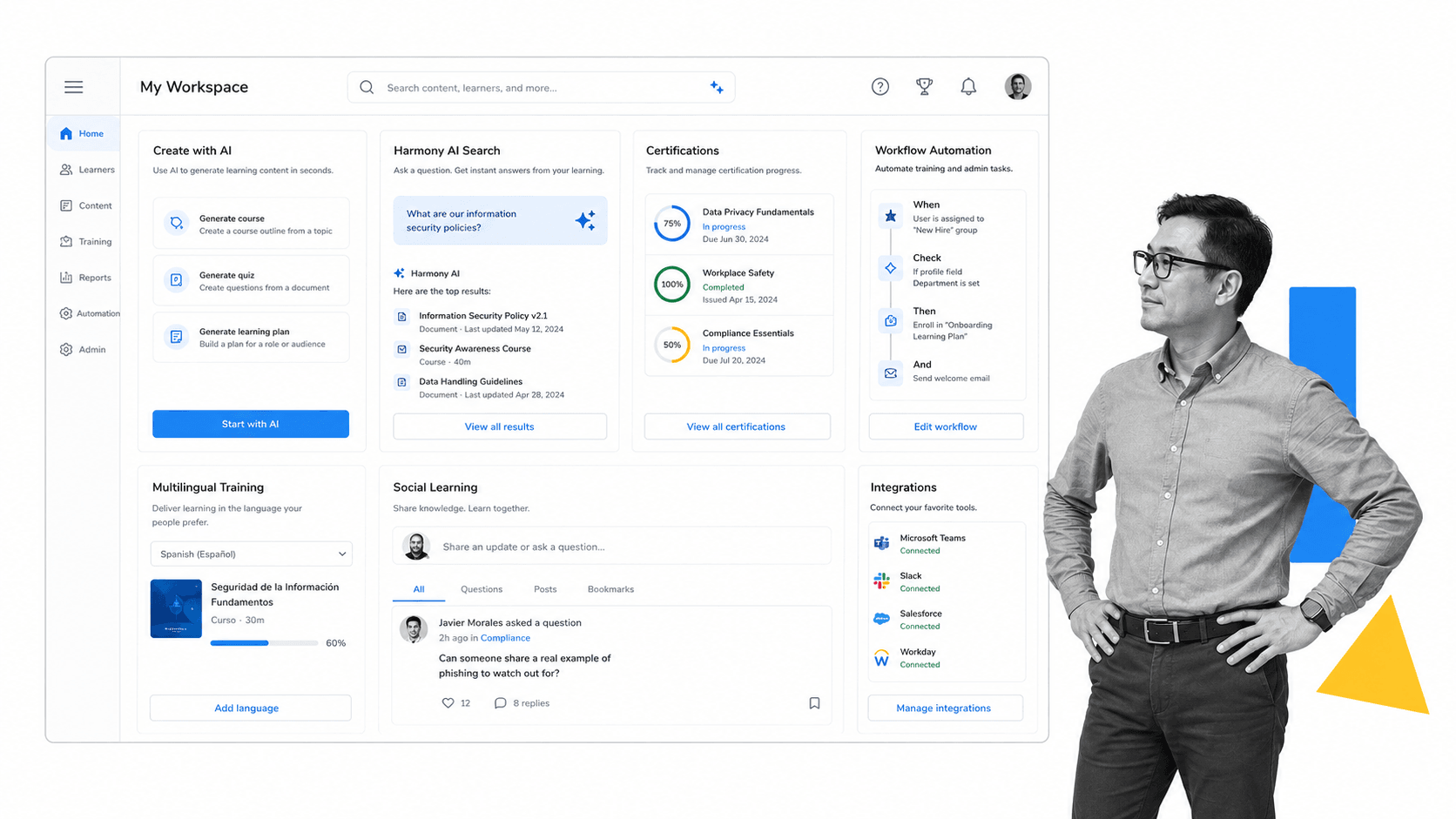Click the Generate course icon
This screenshot has width=1456, height=819.
(x=177, y=223)
